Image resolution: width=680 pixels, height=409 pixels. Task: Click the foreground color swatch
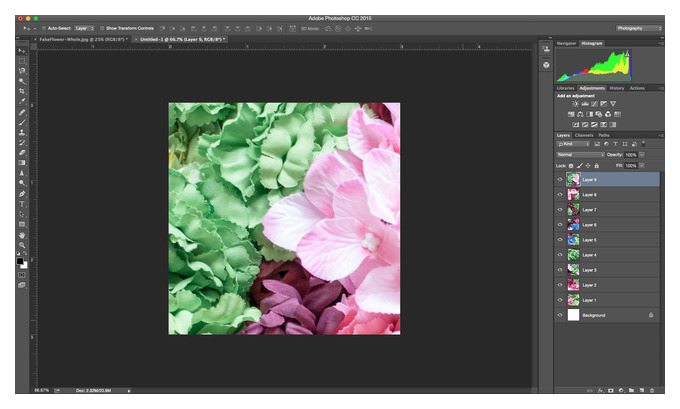(20, 261)
